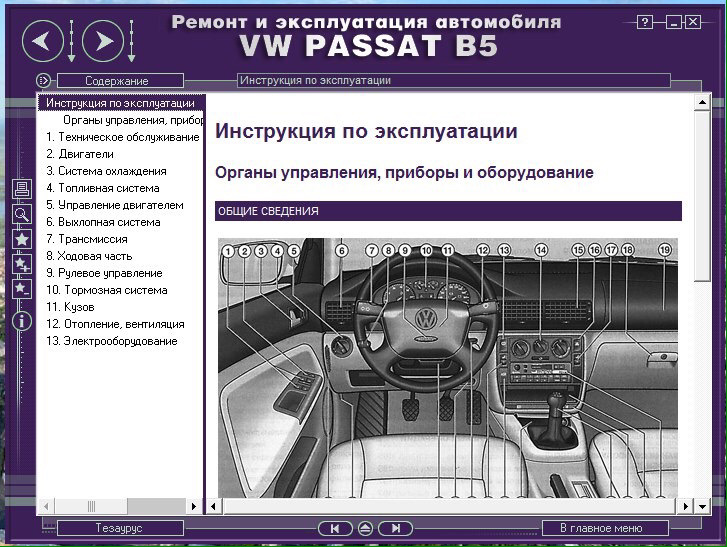727x547 pixels.
Task: Open chapter 12. Отопление, вентиляция
Action: point(115,324)
